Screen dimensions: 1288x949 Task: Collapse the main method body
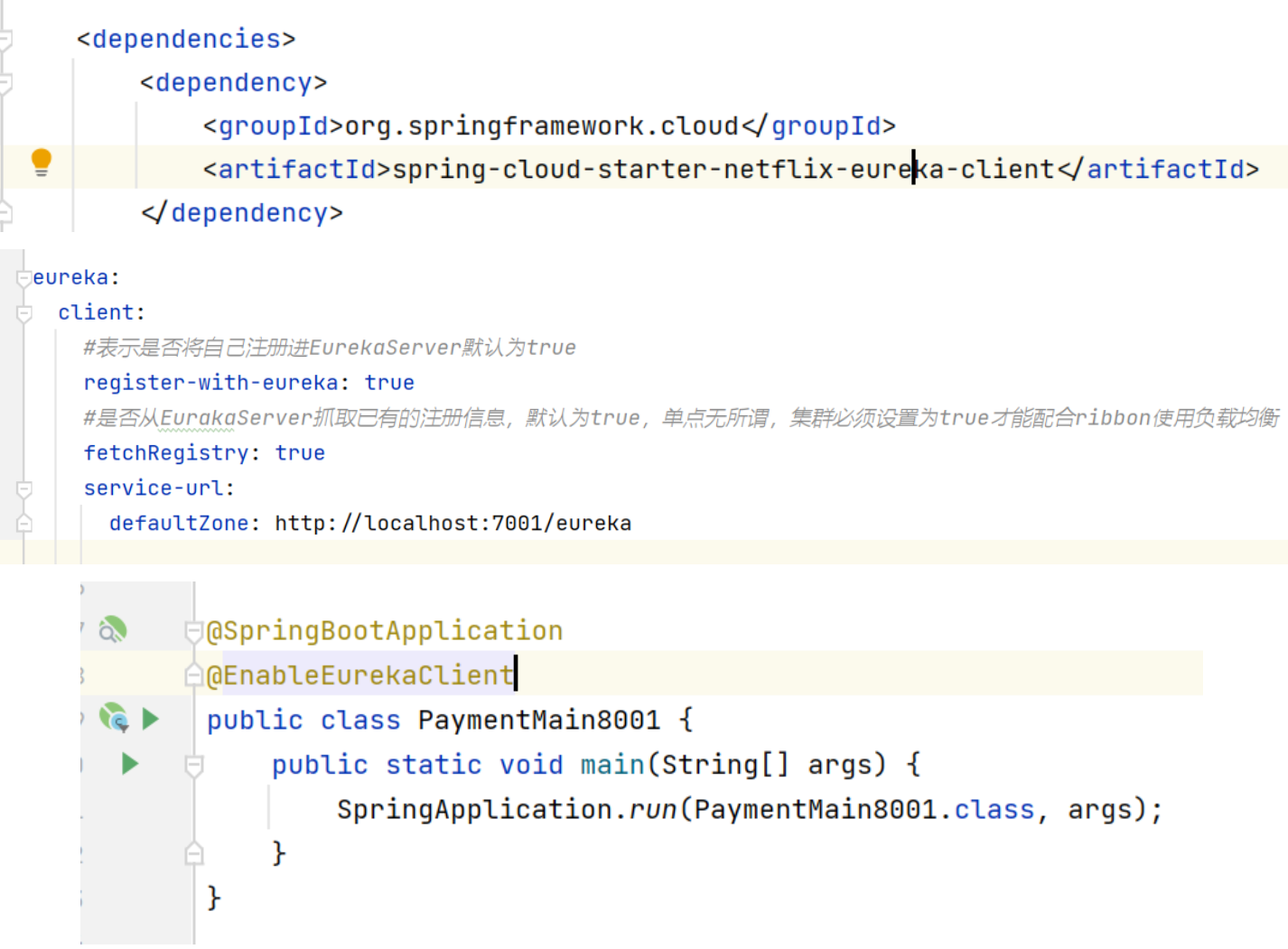[193, 766]
